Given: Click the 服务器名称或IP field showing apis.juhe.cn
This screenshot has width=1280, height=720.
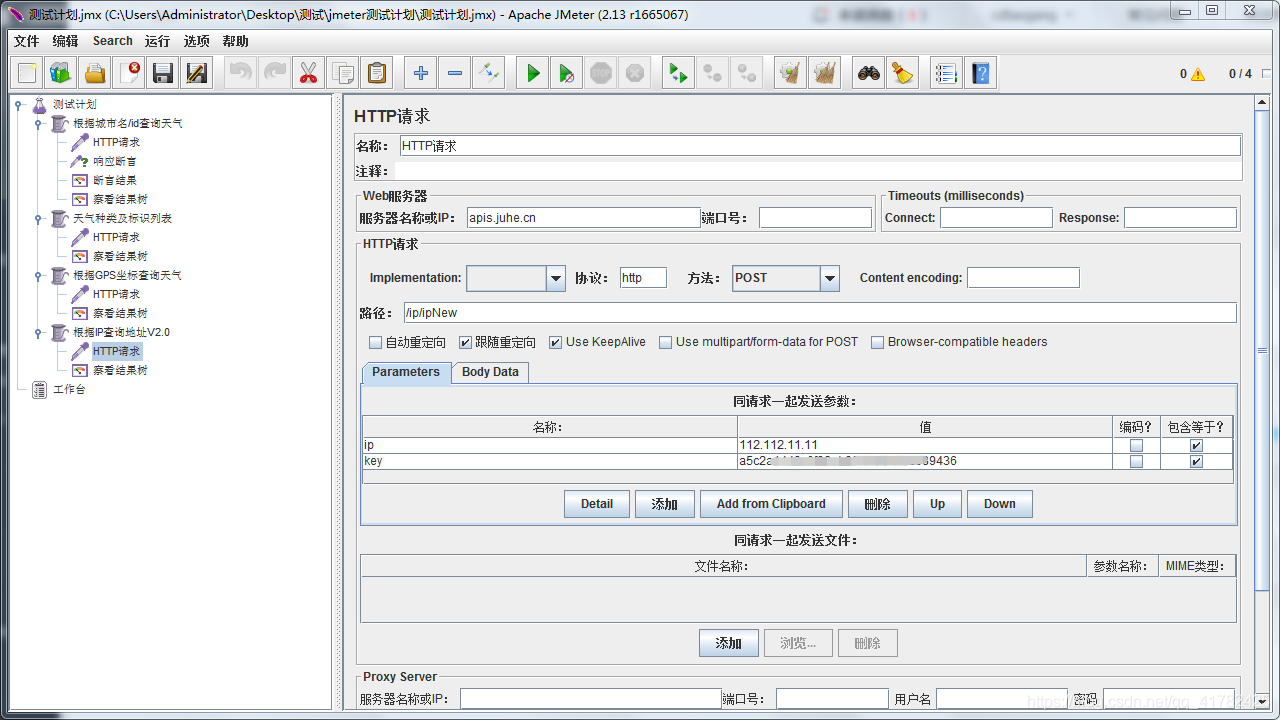Looking at the screenshot, I should point(583,217).
